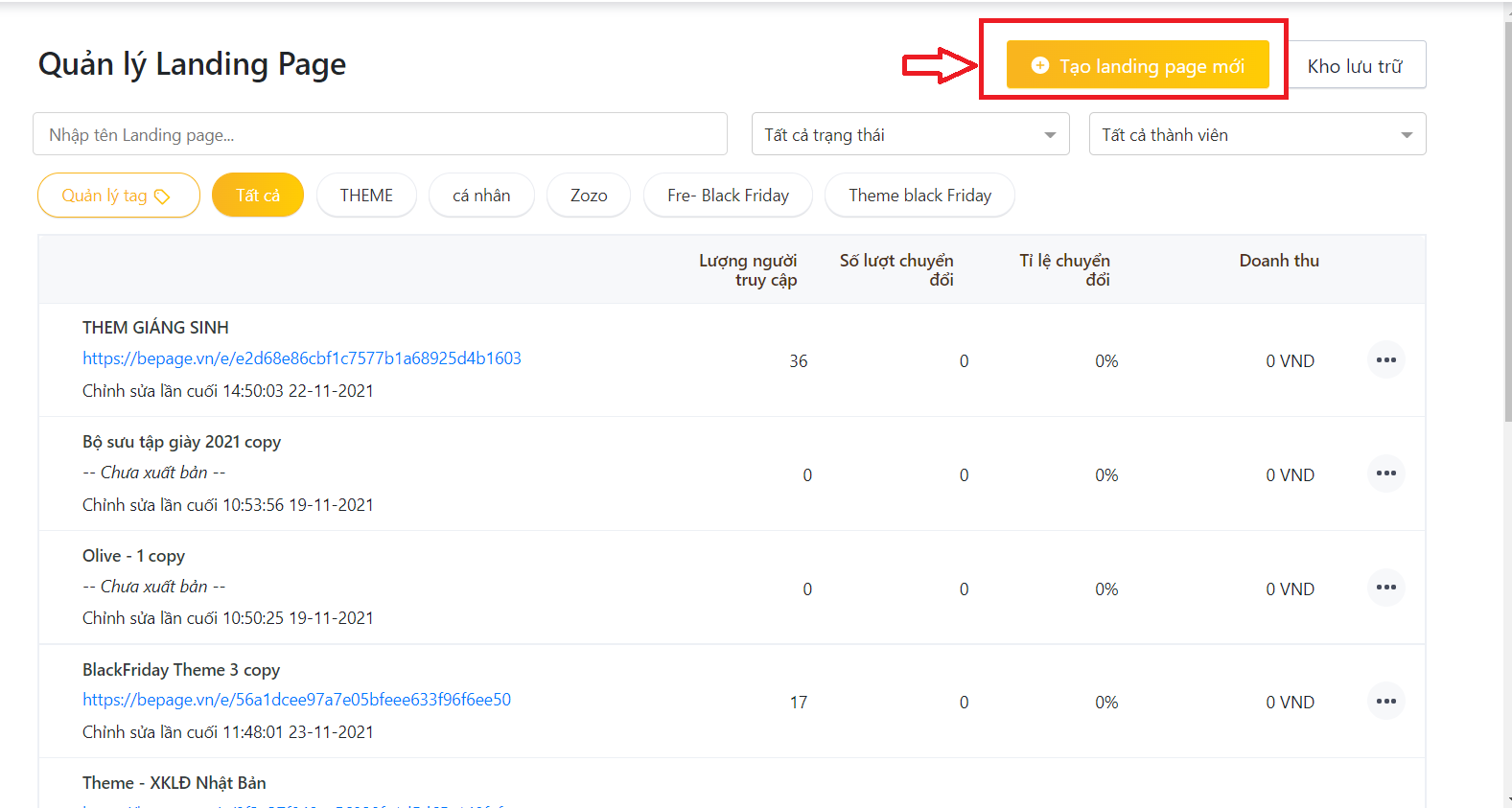This screenshot has height=808, width=1512.
Task: Filter by the THEME tag
Action: [x=366, y=196]
